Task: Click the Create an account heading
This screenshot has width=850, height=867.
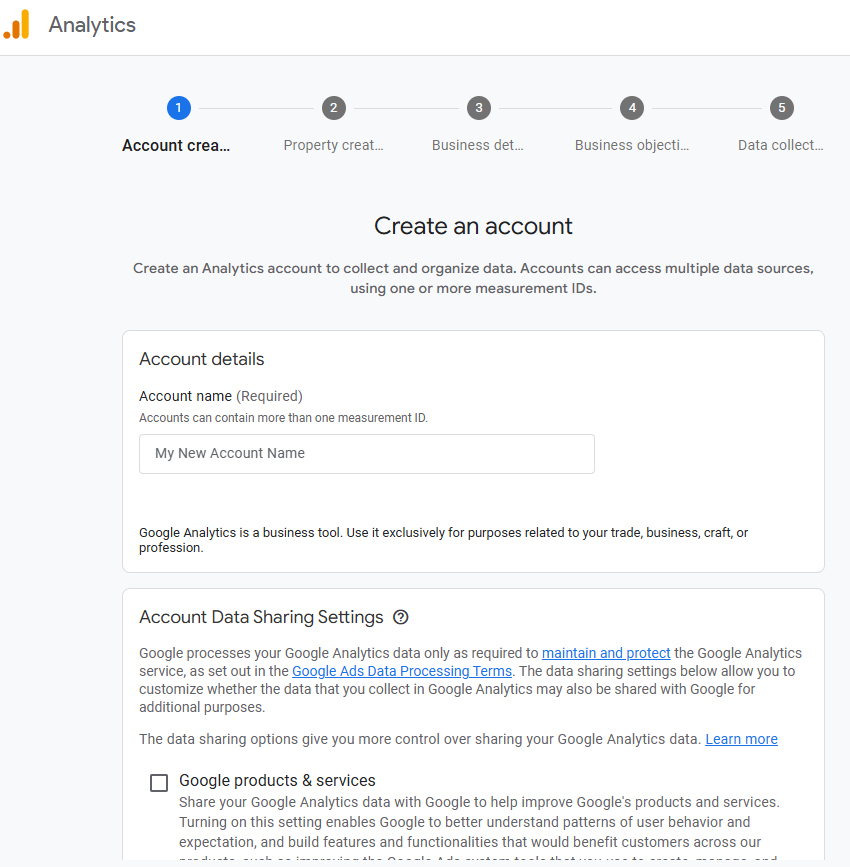Action: tap(473, 226)
